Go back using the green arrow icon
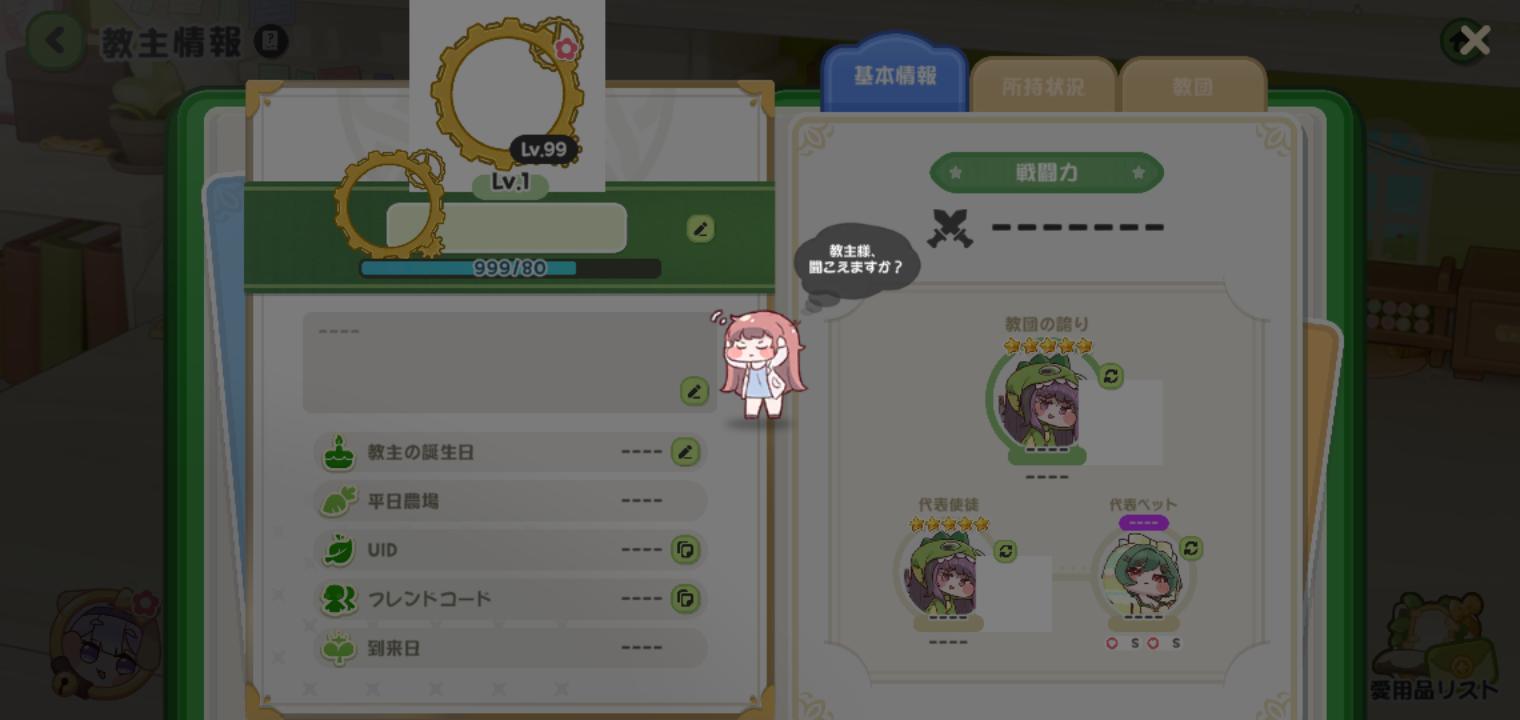This screenshot has width=1520, height=720. (x=54, y=41)
